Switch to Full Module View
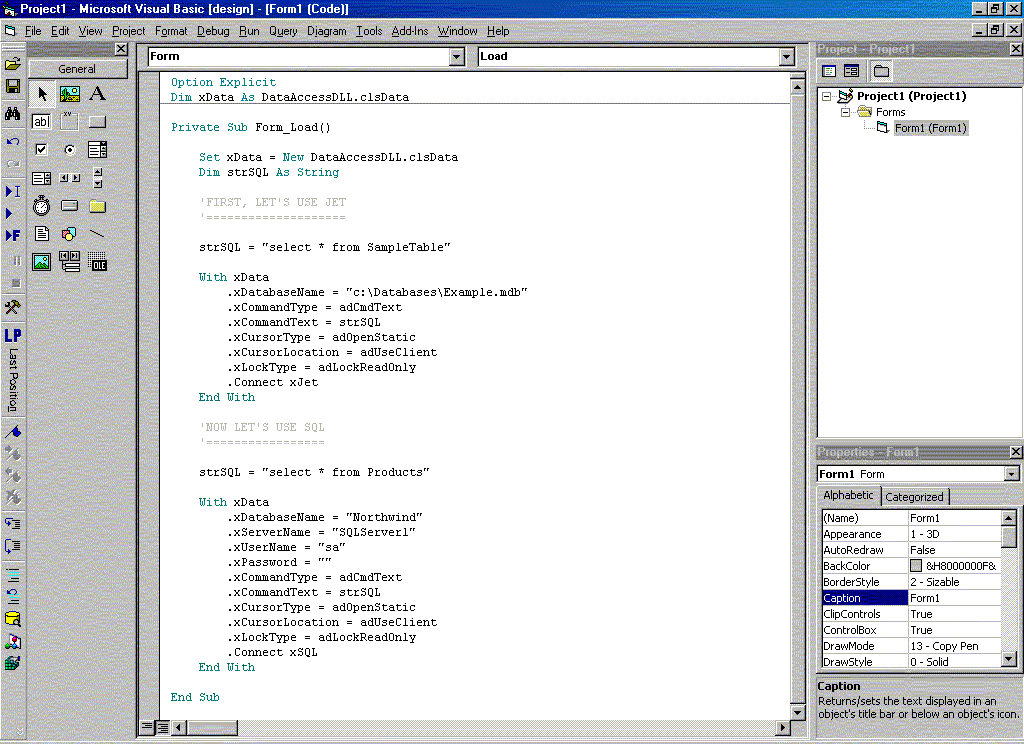 click(161, 726)
